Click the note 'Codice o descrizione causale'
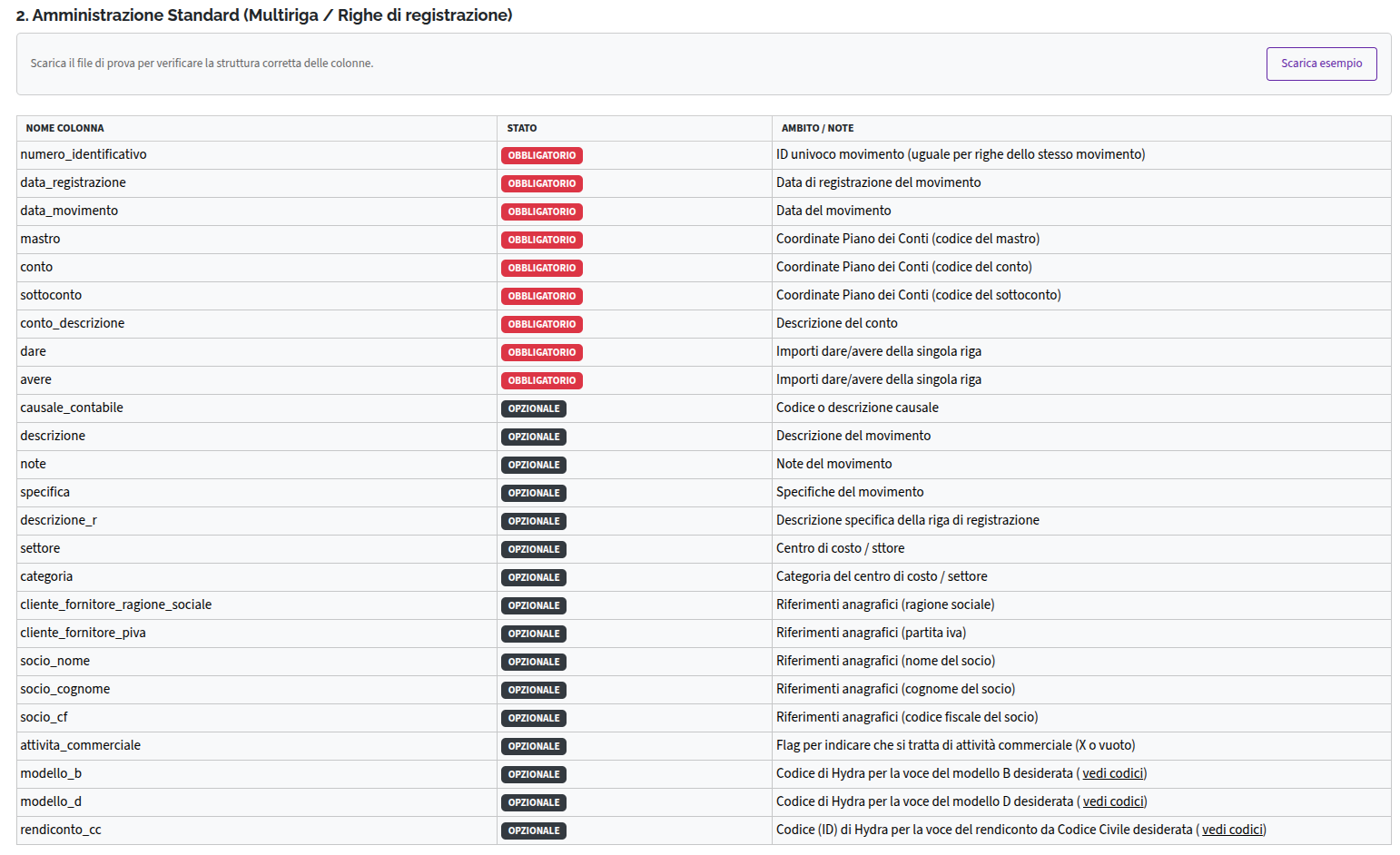The image size is (1400, 855). click(857, 408)
